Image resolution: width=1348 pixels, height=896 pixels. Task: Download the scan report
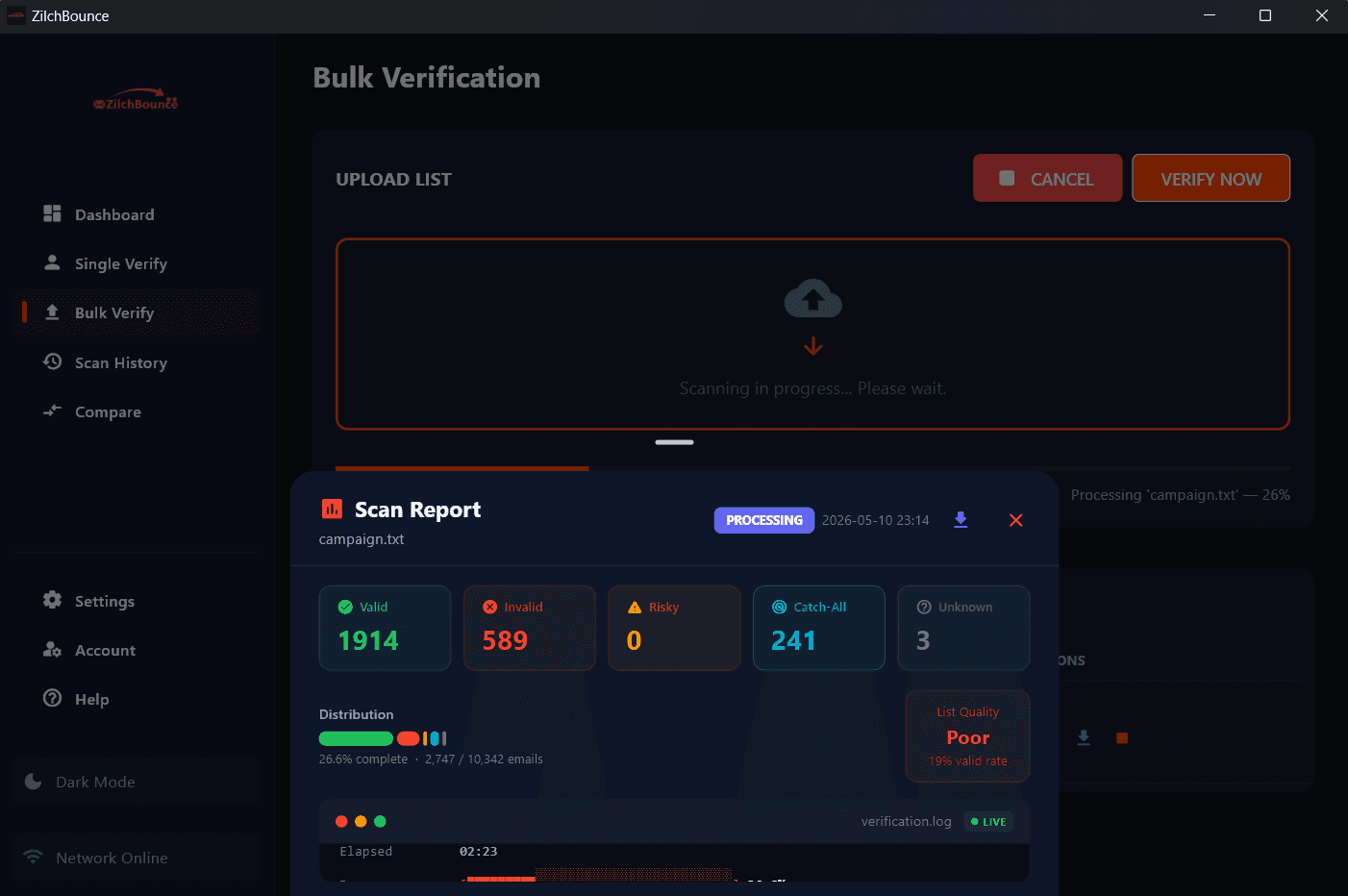click(961, 520)
